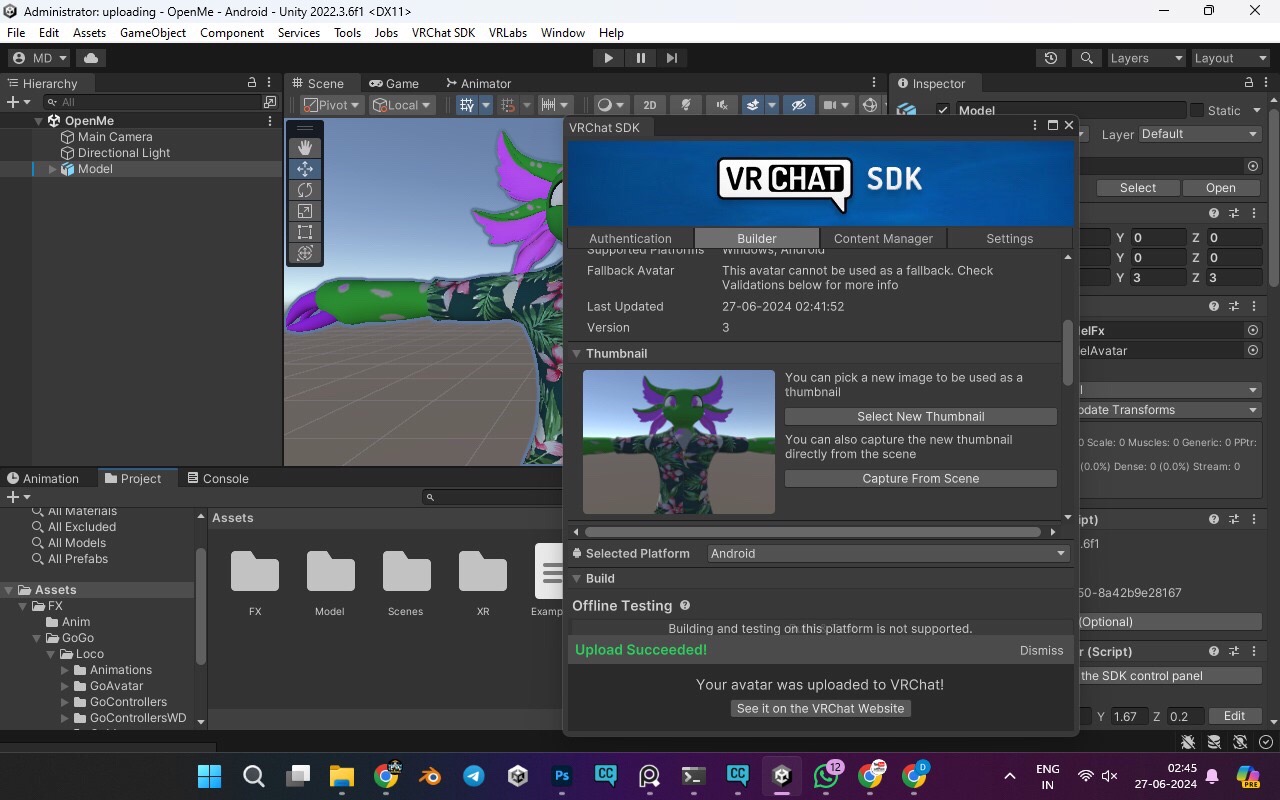
Task: Open the Selected Platform Android dropdown
Action: click(x=888, y=553)
